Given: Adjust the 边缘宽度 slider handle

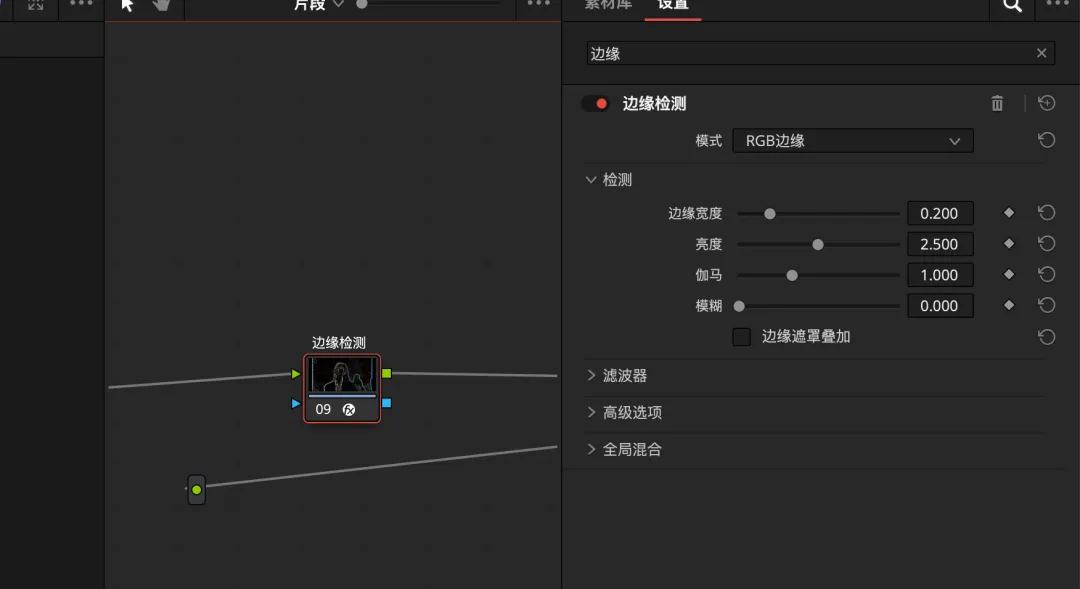Looking at the screenshot, I should (770, 214).
